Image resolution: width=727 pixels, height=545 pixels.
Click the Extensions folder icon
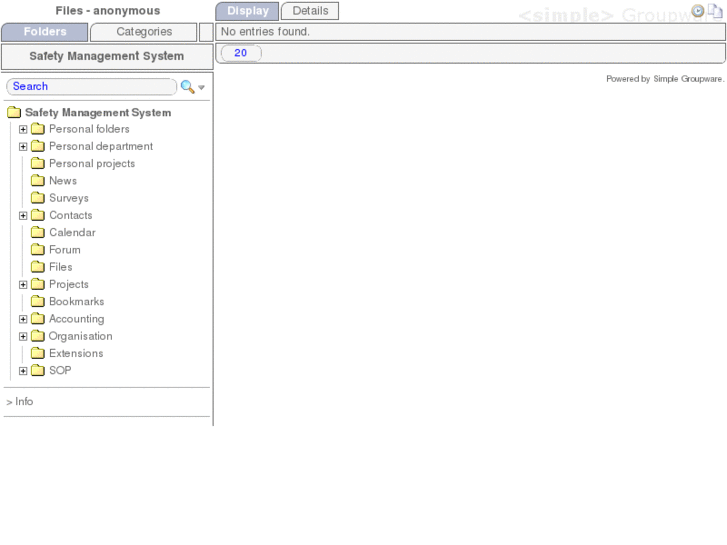pyautogui.click(x=38, y=353)
